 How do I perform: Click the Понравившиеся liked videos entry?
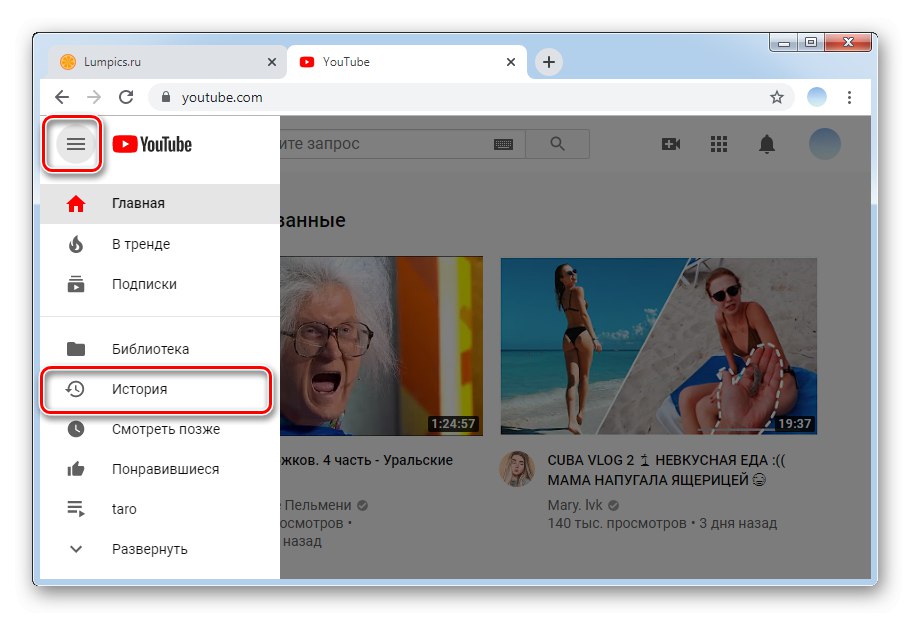point(75,468)
